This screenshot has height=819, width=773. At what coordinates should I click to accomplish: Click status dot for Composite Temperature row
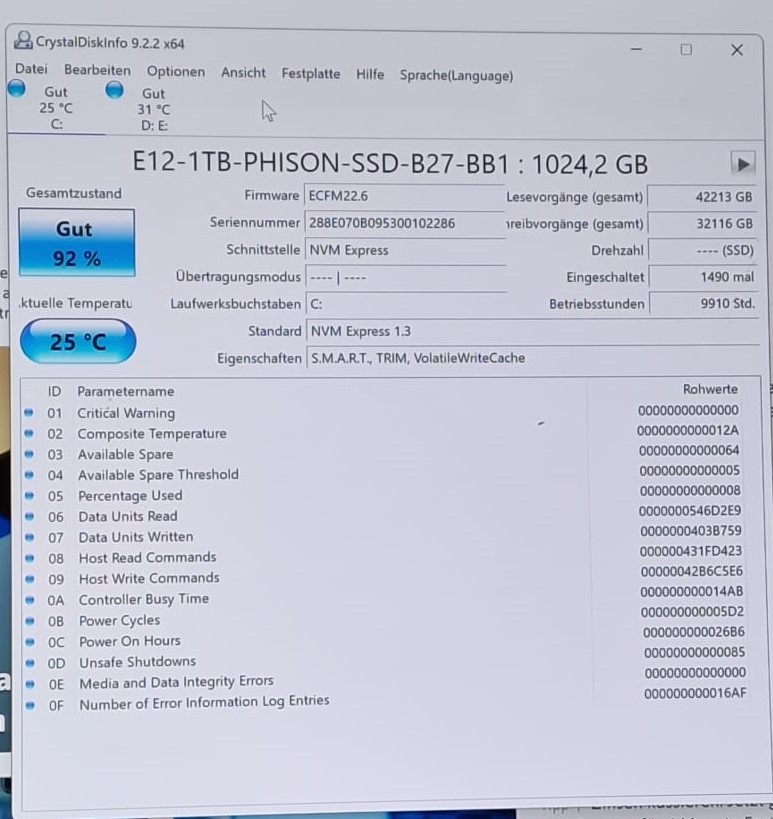point(29,434)
